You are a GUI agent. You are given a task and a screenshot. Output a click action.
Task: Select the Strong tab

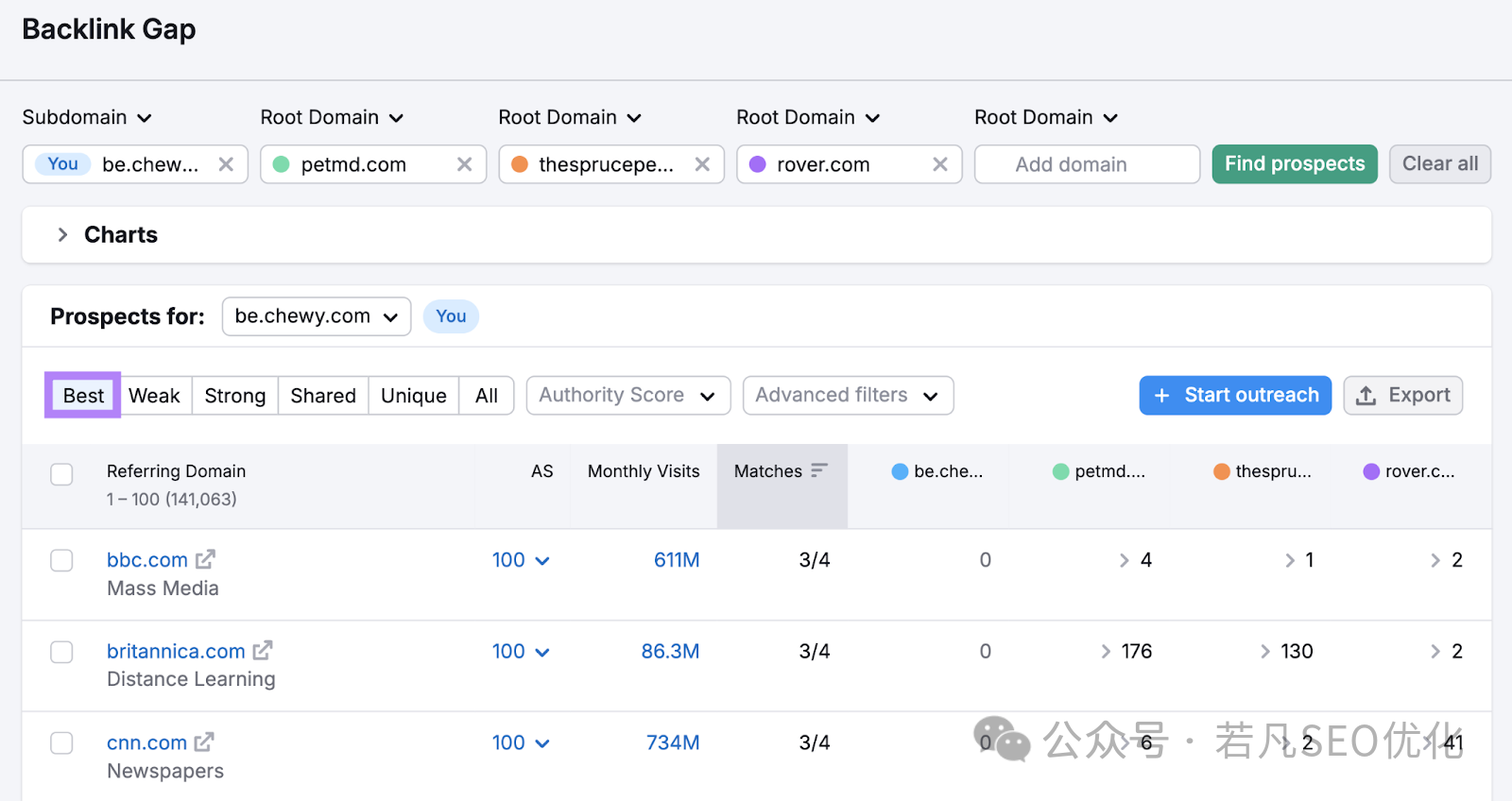point(235,396)
